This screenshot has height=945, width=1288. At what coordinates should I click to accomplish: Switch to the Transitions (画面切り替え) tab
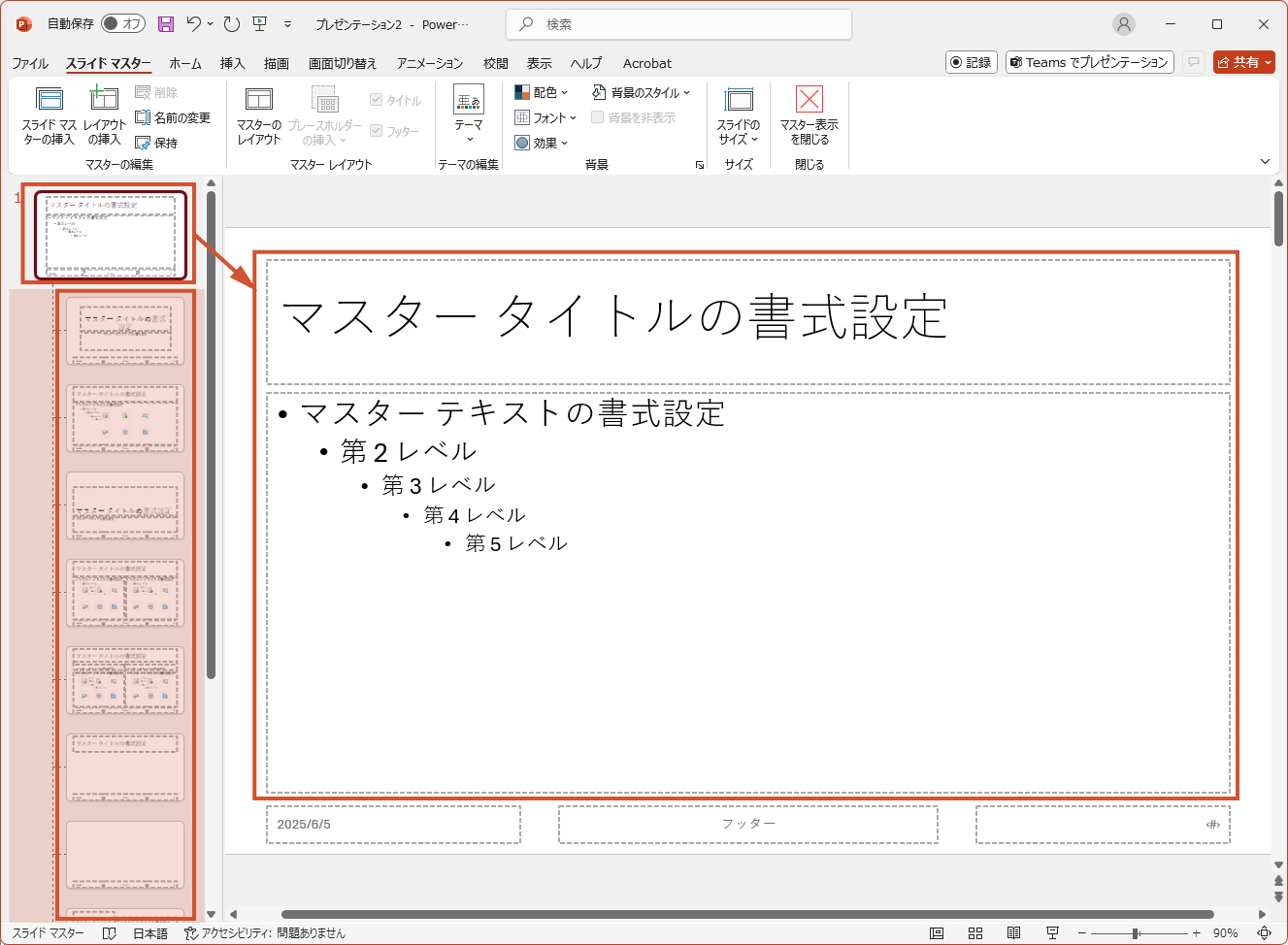coord(343,63)
